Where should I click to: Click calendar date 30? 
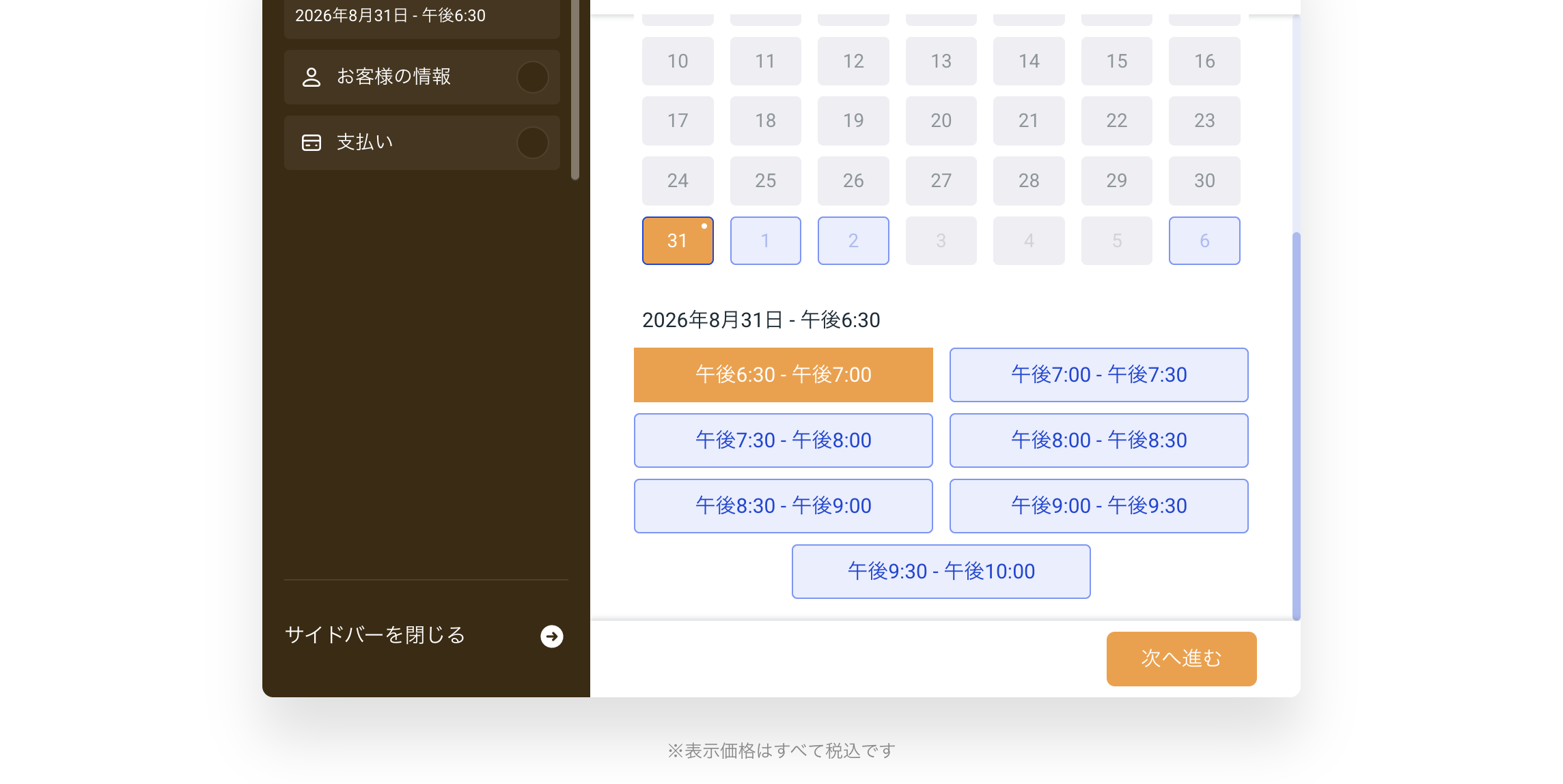[x=1204, y=181]
